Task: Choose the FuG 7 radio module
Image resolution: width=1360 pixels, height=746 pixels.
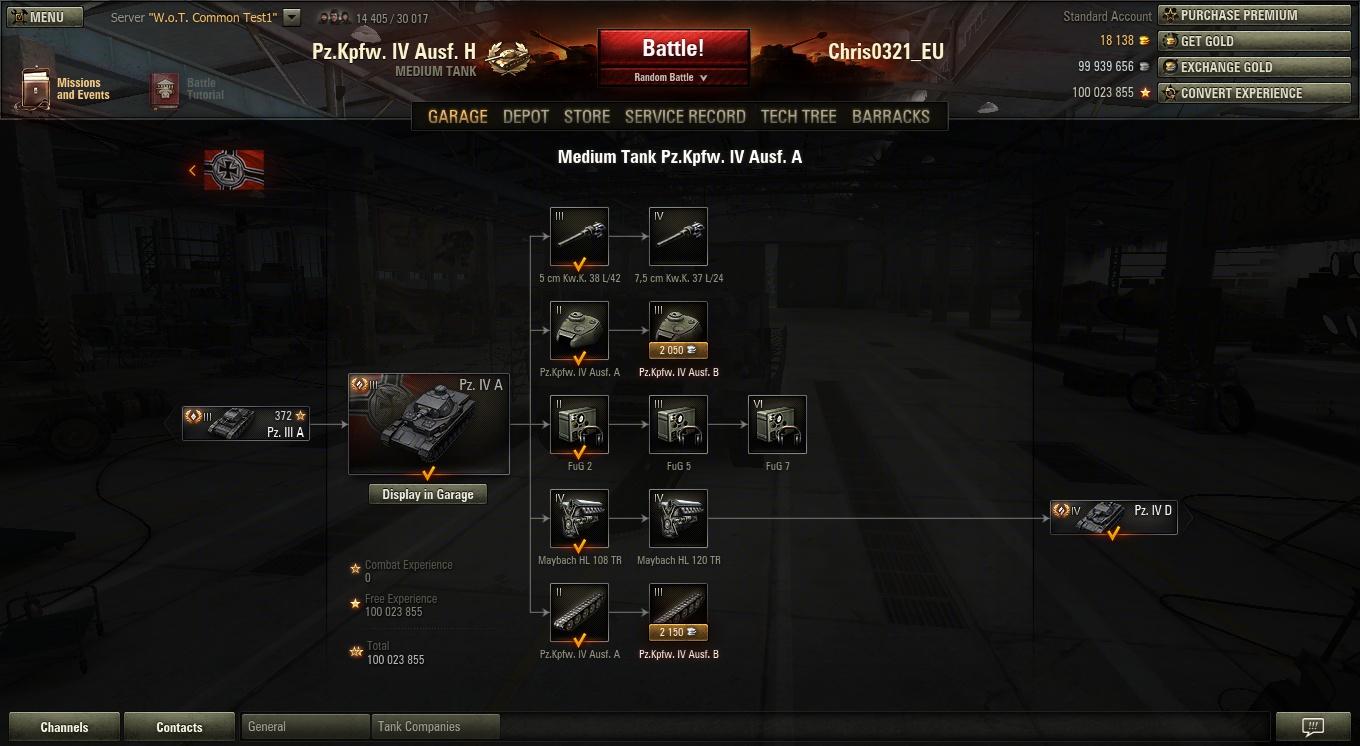Action: (777, 425)
